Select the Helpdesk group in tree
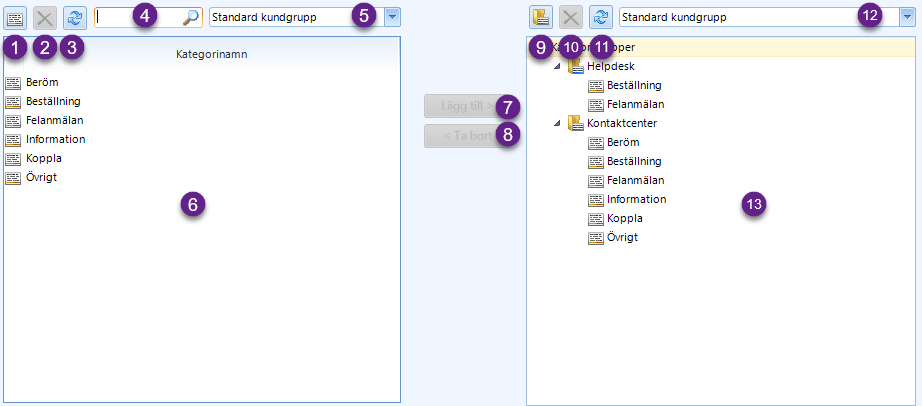 611,66
